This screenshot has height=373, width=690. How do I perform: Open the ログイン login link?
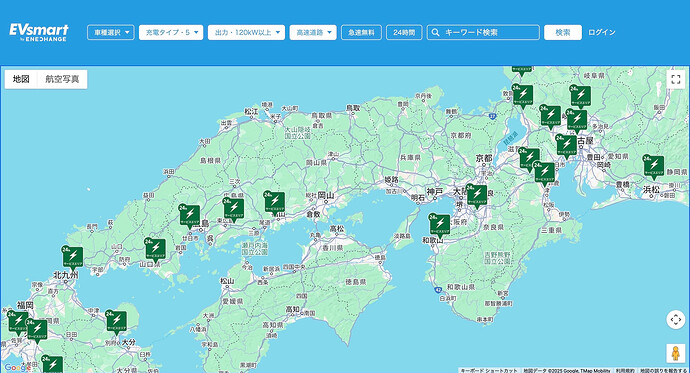(602, 32)
